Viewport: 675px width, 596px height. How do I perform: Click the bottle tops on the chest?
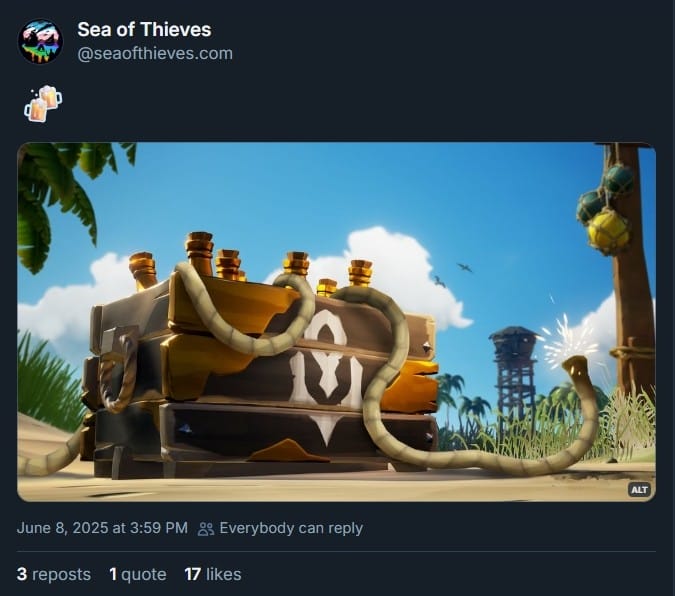click(x=251, y=263)
